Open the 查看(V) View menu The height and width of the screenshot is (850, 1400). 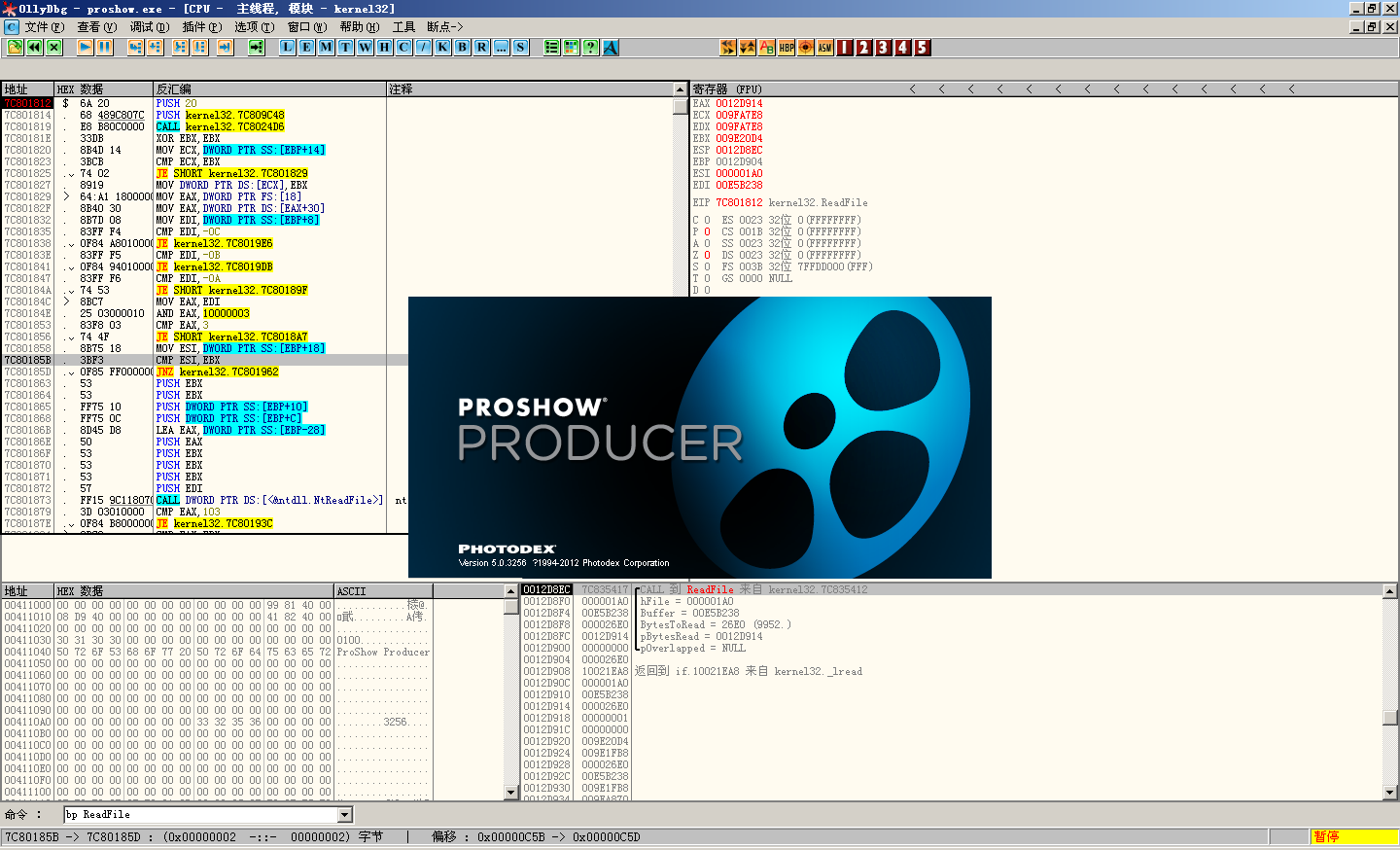pos(96,27)
